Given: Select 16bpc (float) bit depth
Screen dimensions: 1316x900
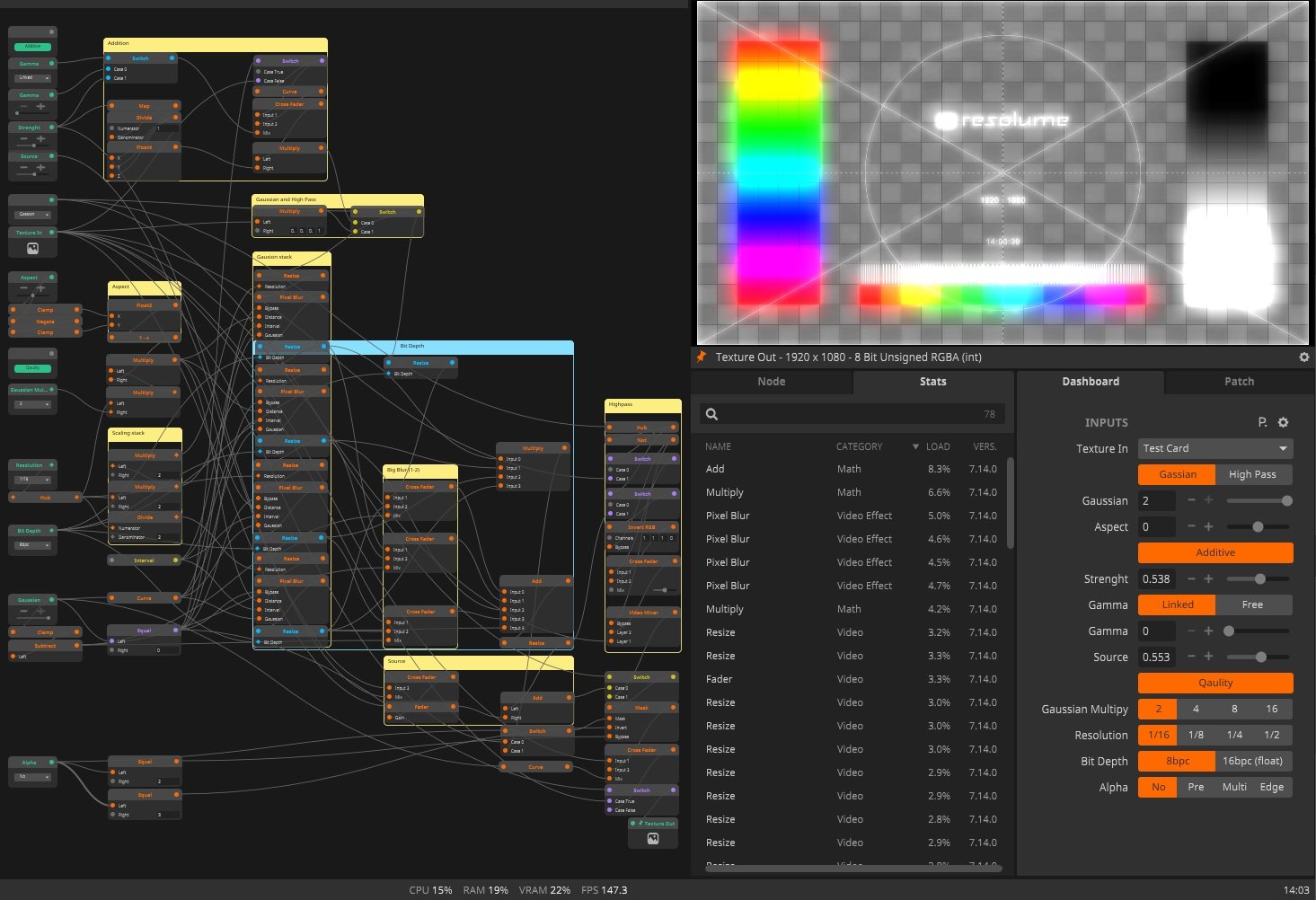Looking at the screenshot, I should click(x=1252, y=761).
